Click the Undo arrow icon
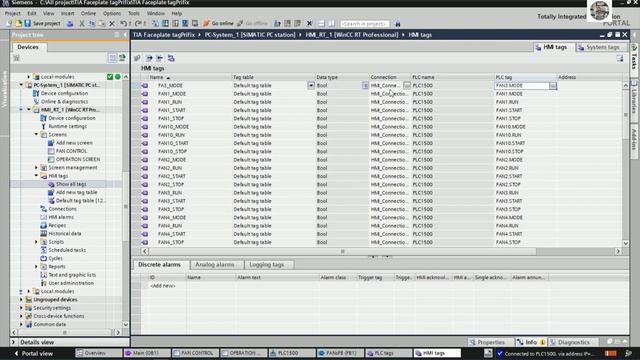This screenshot has height=360, width=640. tap(124, 23)
